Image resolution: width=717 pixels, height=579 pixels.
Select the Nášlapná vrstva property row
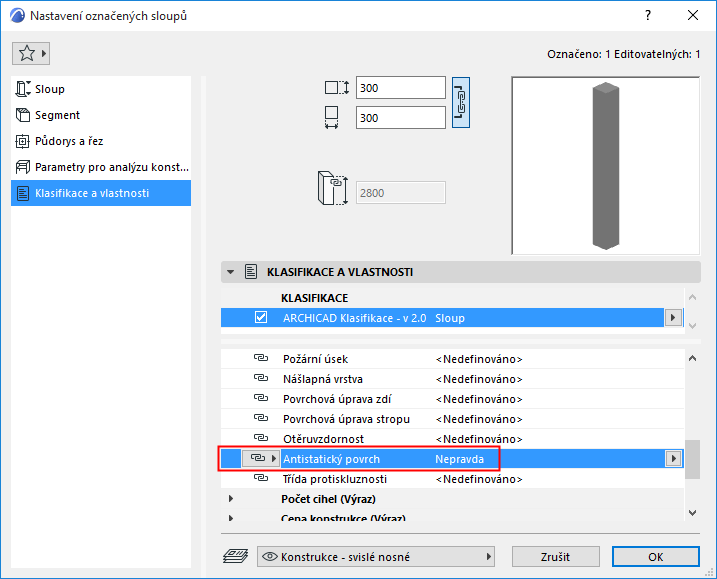coord(452,379)
